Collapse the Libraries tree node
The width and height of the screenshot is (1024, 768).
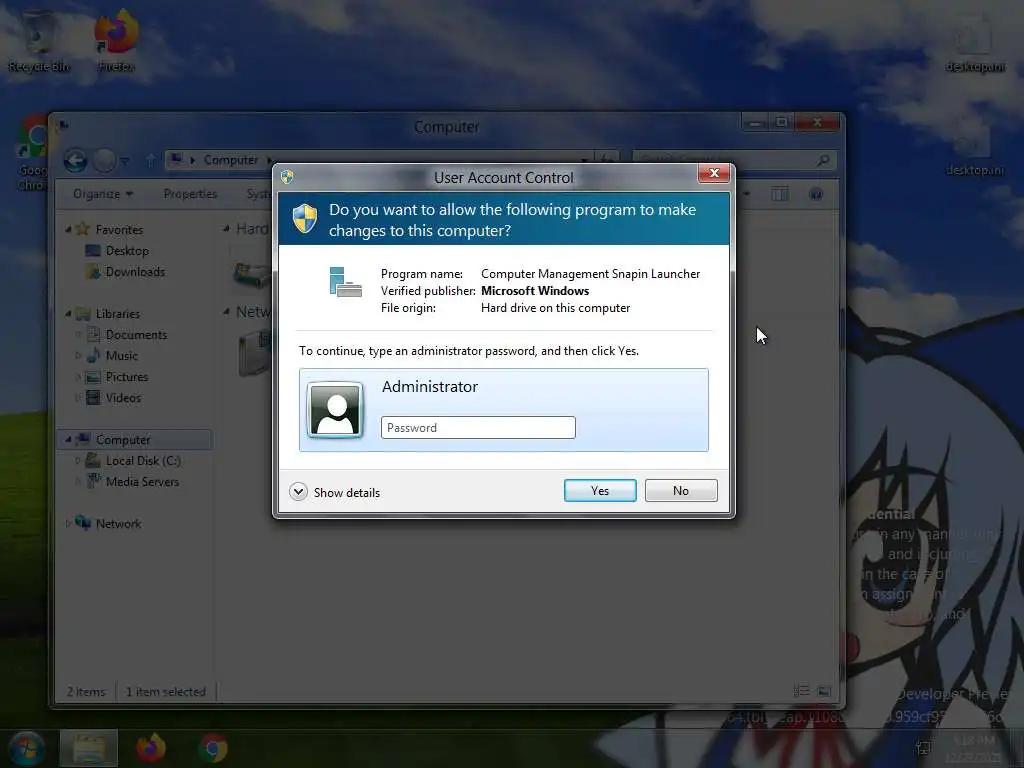(68, 314)
